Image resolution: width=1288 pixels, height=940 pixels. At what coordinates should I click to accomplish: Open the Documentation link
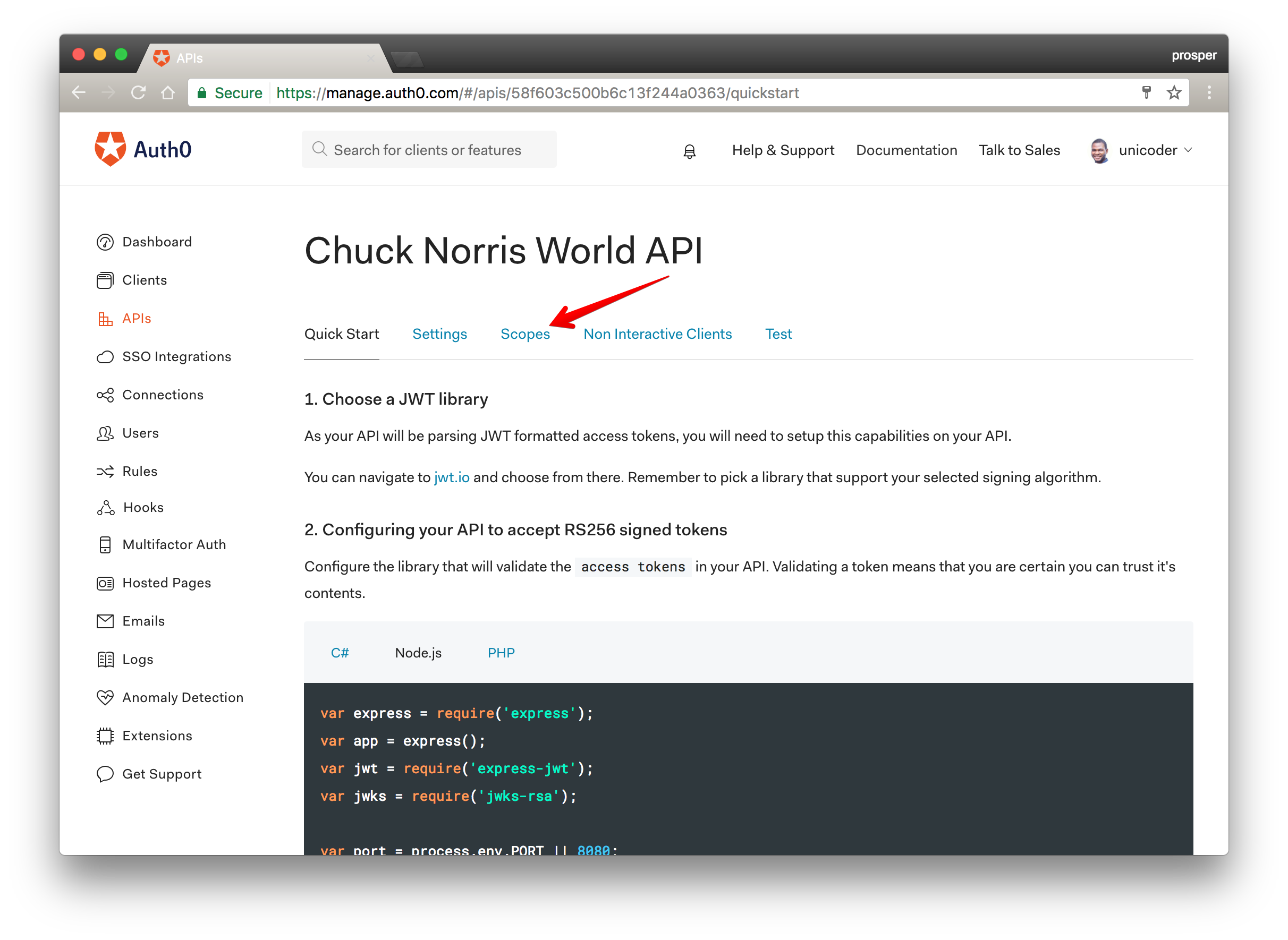(906, 150)
